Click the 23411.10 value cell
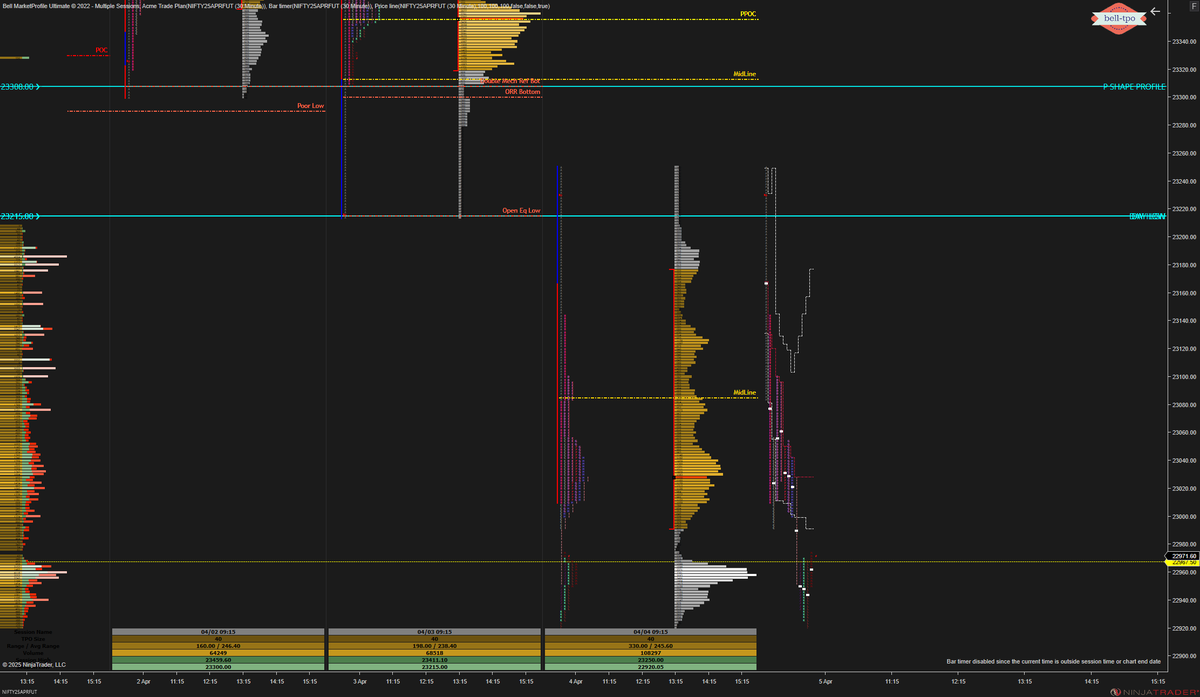 coord(434,660)
